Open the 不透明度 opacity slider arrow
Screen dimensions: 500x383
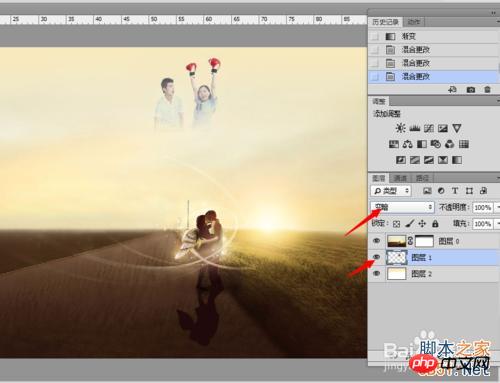click(x=497, y=207)
